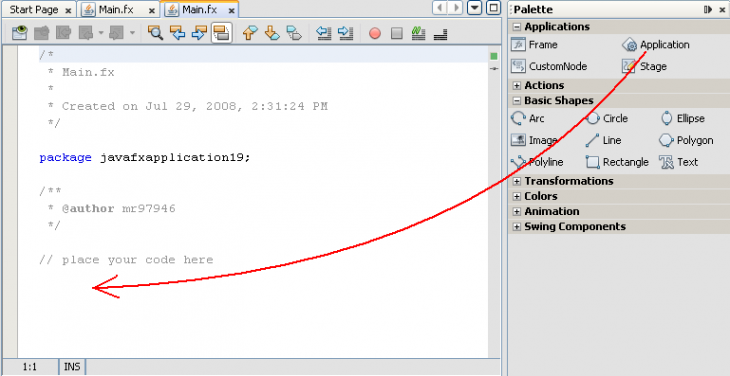This screenshot has height=376, width=730.
Task: Expand the Animation palette category
Action: (x=516, y=211)
